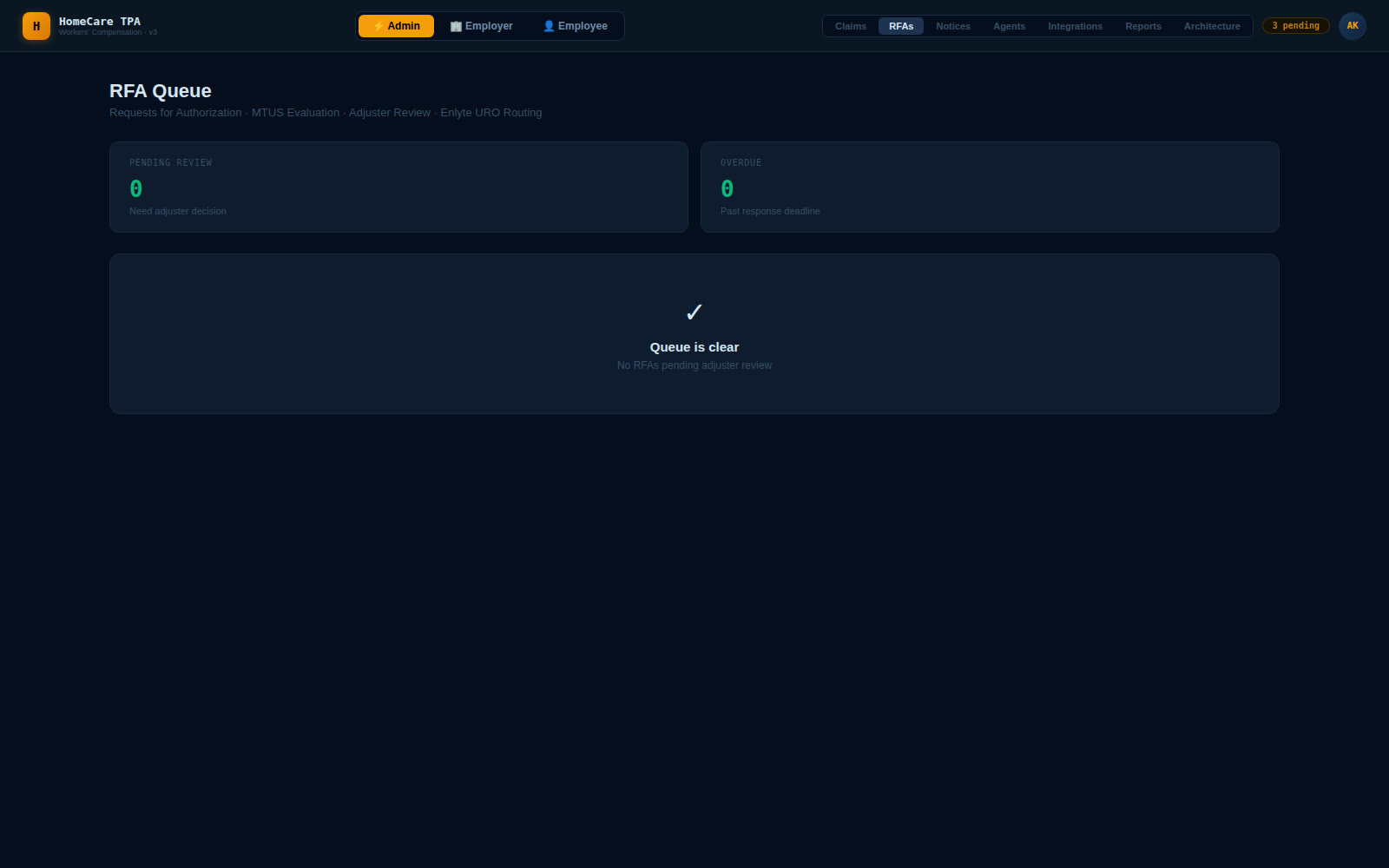The height and width of the screenshot is (868, 1389).
Task: Click the Requests for Authorization subtitle
Action: click(x=326, y=113)
